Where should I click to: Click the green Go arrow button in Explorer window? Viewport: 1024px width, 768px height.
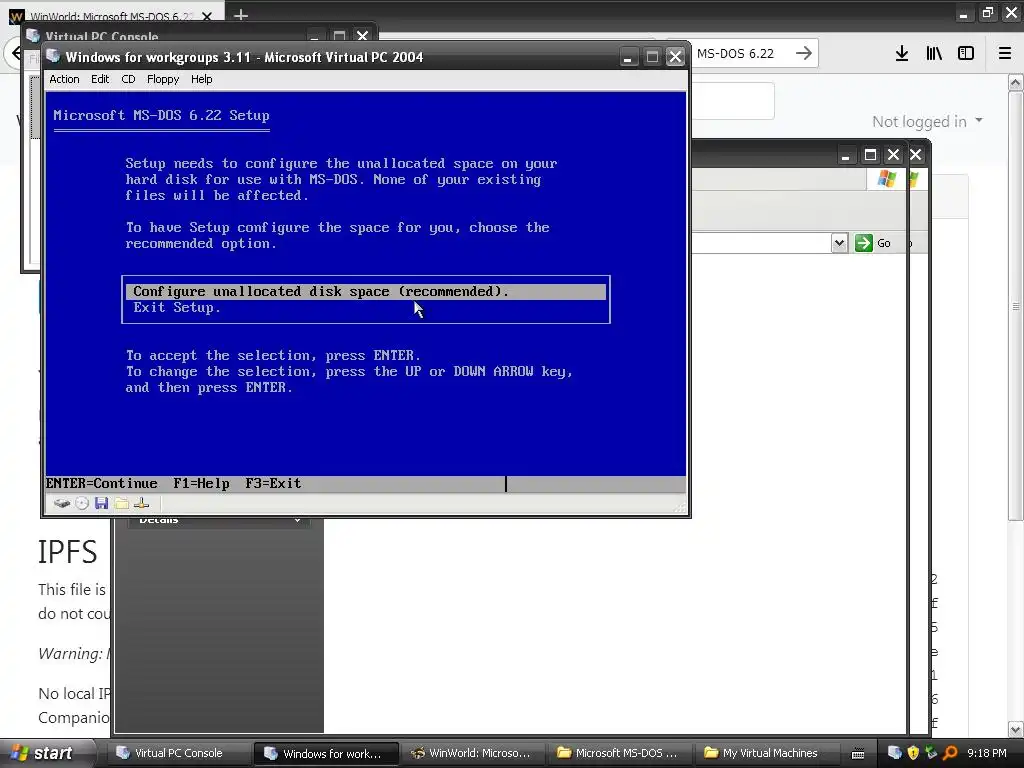click(x=863, y=243)
